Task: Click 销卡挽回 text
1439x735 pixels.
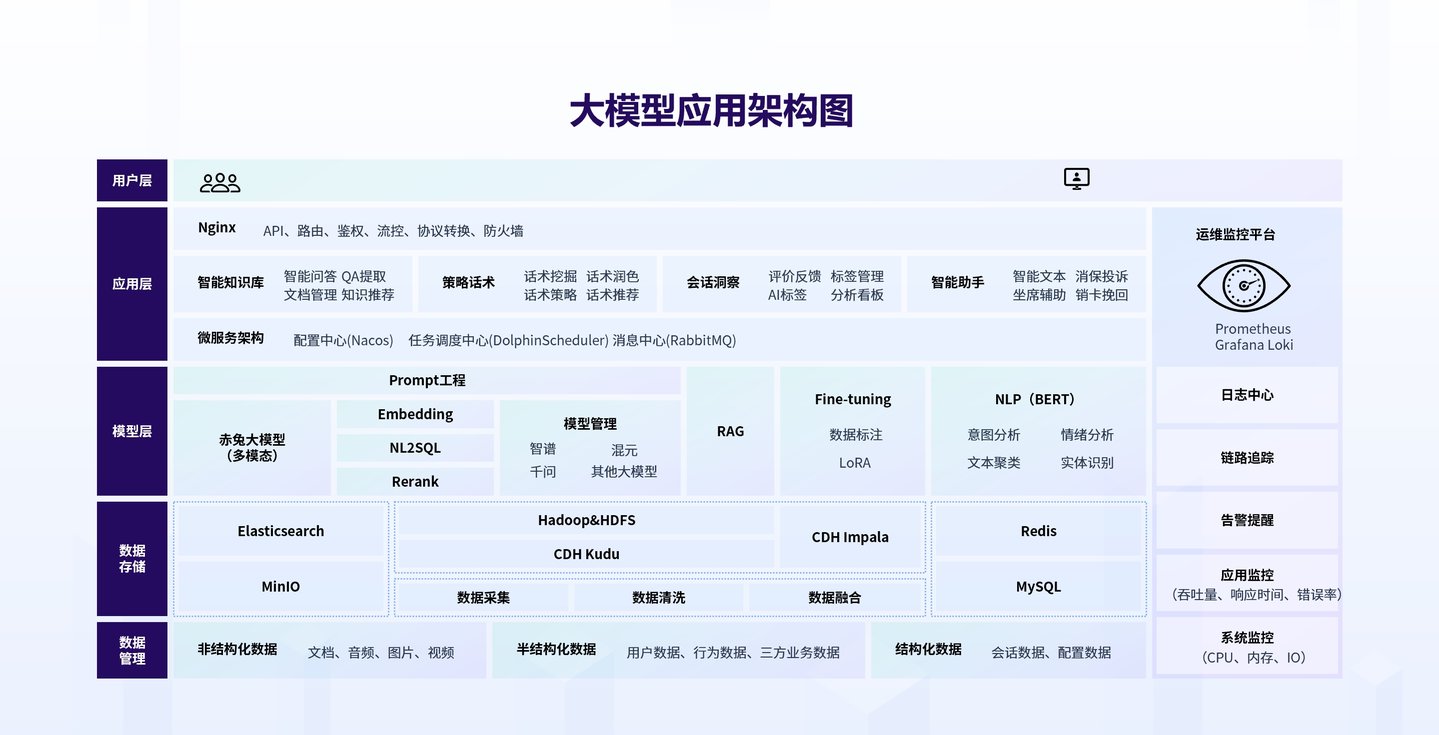Action: click(1102, 295)
